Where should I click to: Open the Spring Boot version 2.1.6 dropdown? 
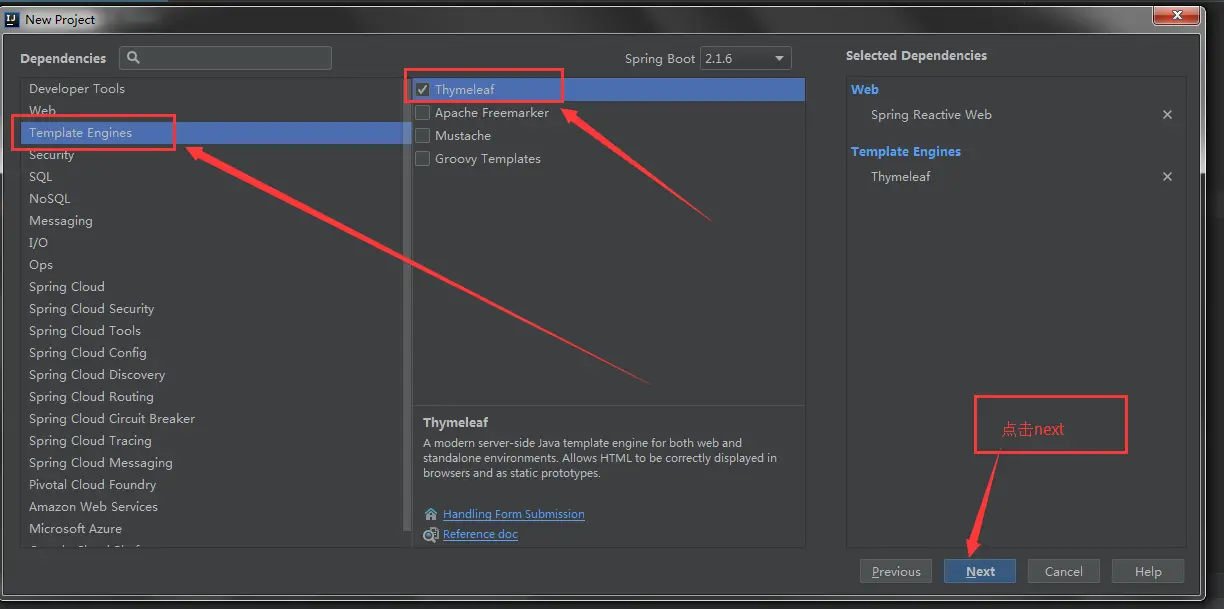coord(746,59)
